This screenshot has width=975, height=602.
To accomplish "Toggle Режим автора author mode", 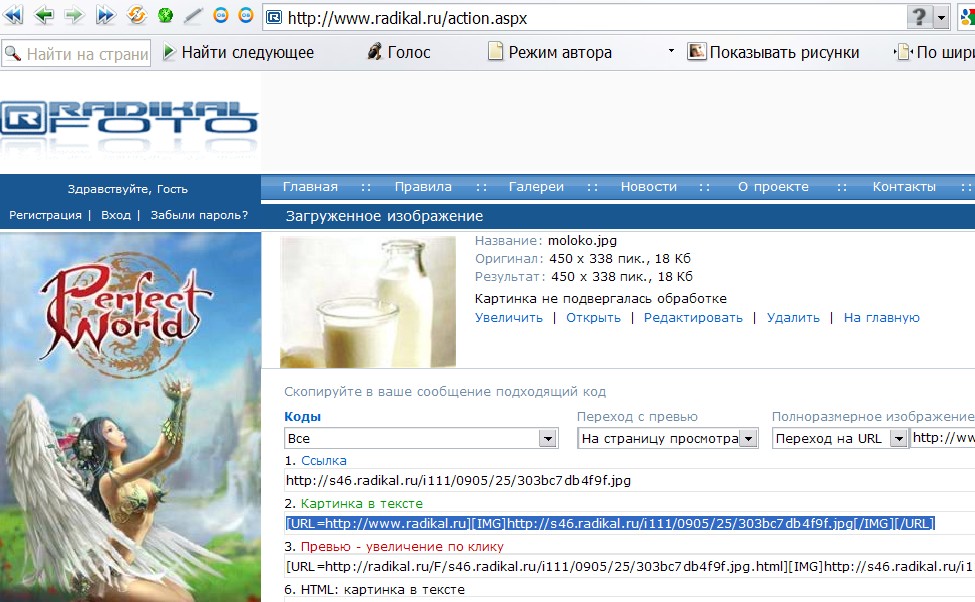I will (550, 52).
